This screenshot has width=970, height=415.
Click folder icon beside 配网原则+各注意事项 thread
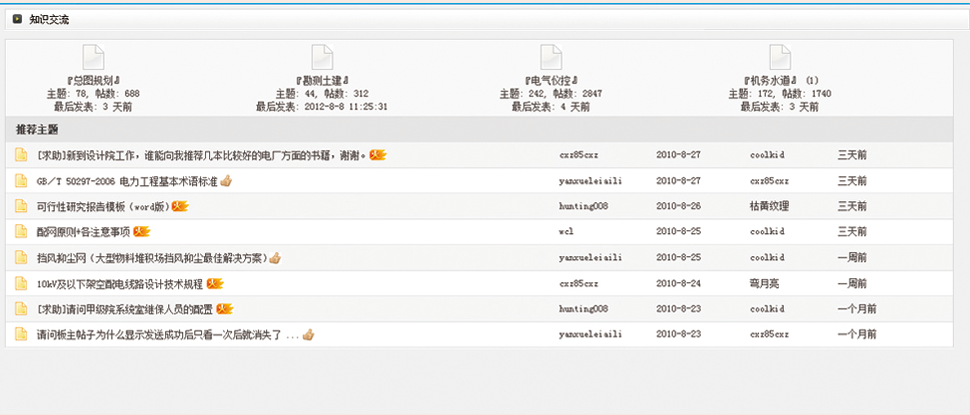coord(21,232)
